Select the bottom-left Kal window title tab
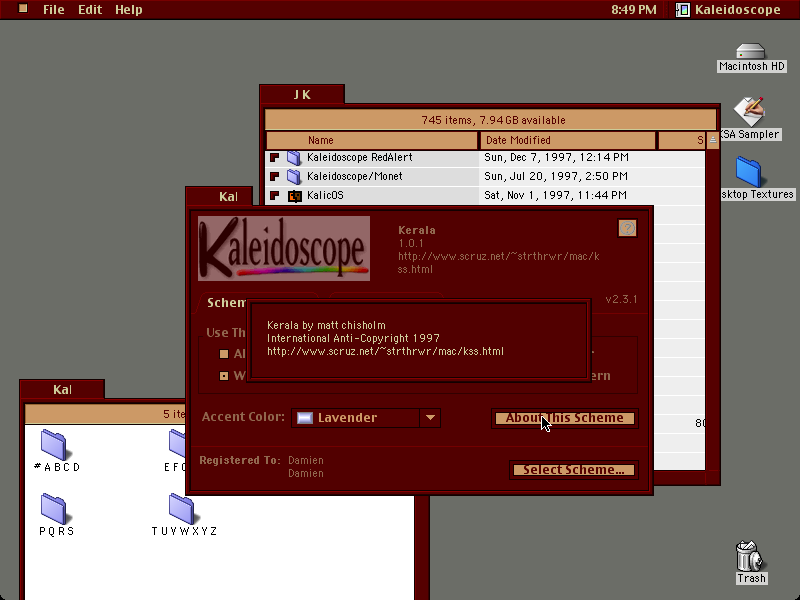 coord(62,389)
